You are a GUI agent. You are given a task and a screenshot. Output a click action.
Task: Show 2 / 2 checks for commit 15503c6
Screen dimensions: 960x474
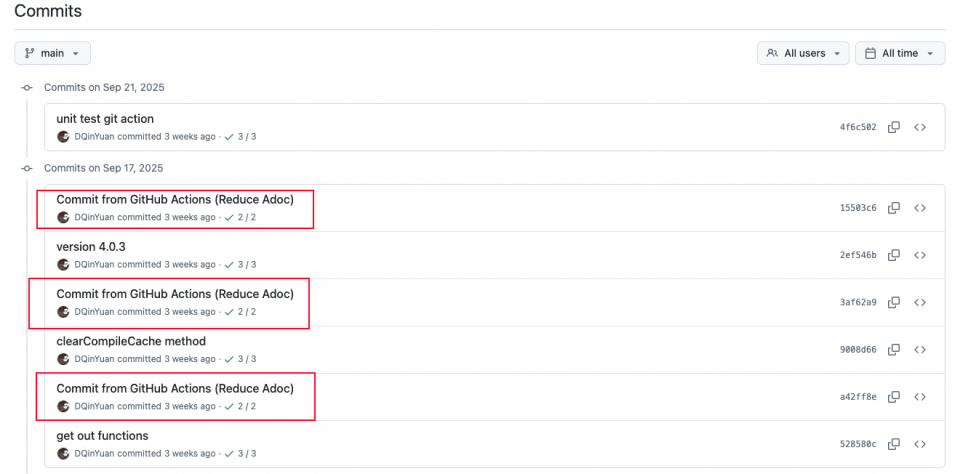240,217
